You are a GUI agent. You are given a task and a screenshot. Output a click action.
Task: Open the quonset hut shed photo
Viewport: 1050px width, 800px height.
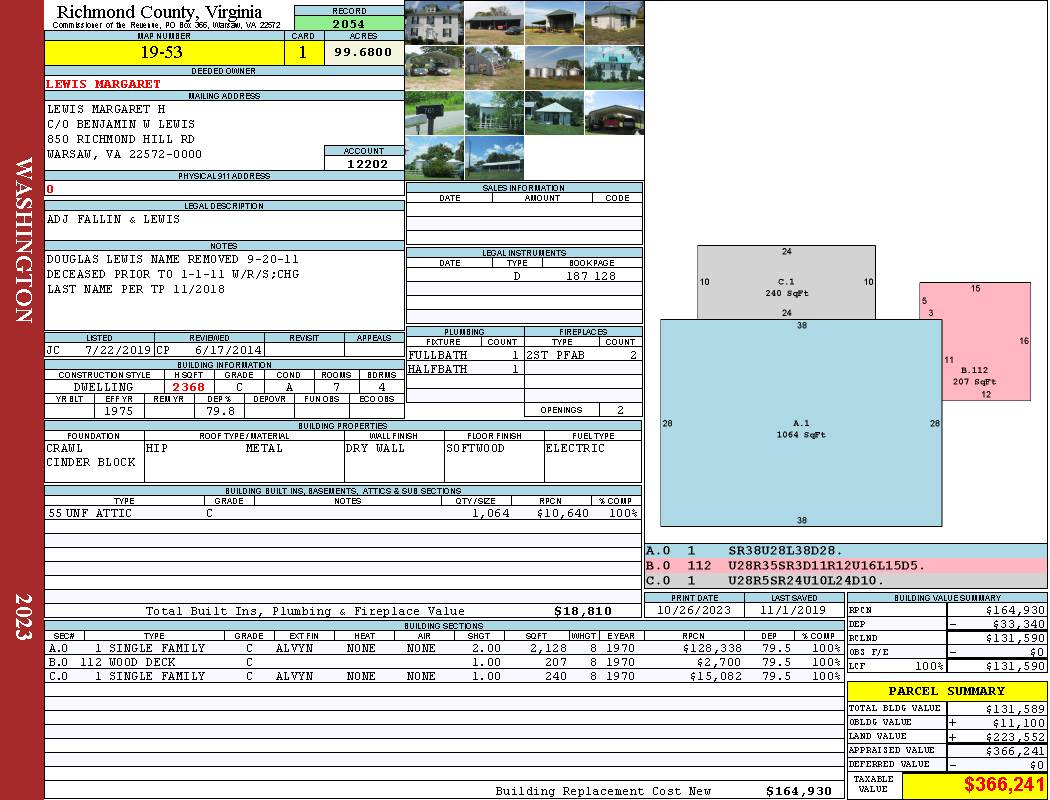[494, 68]
